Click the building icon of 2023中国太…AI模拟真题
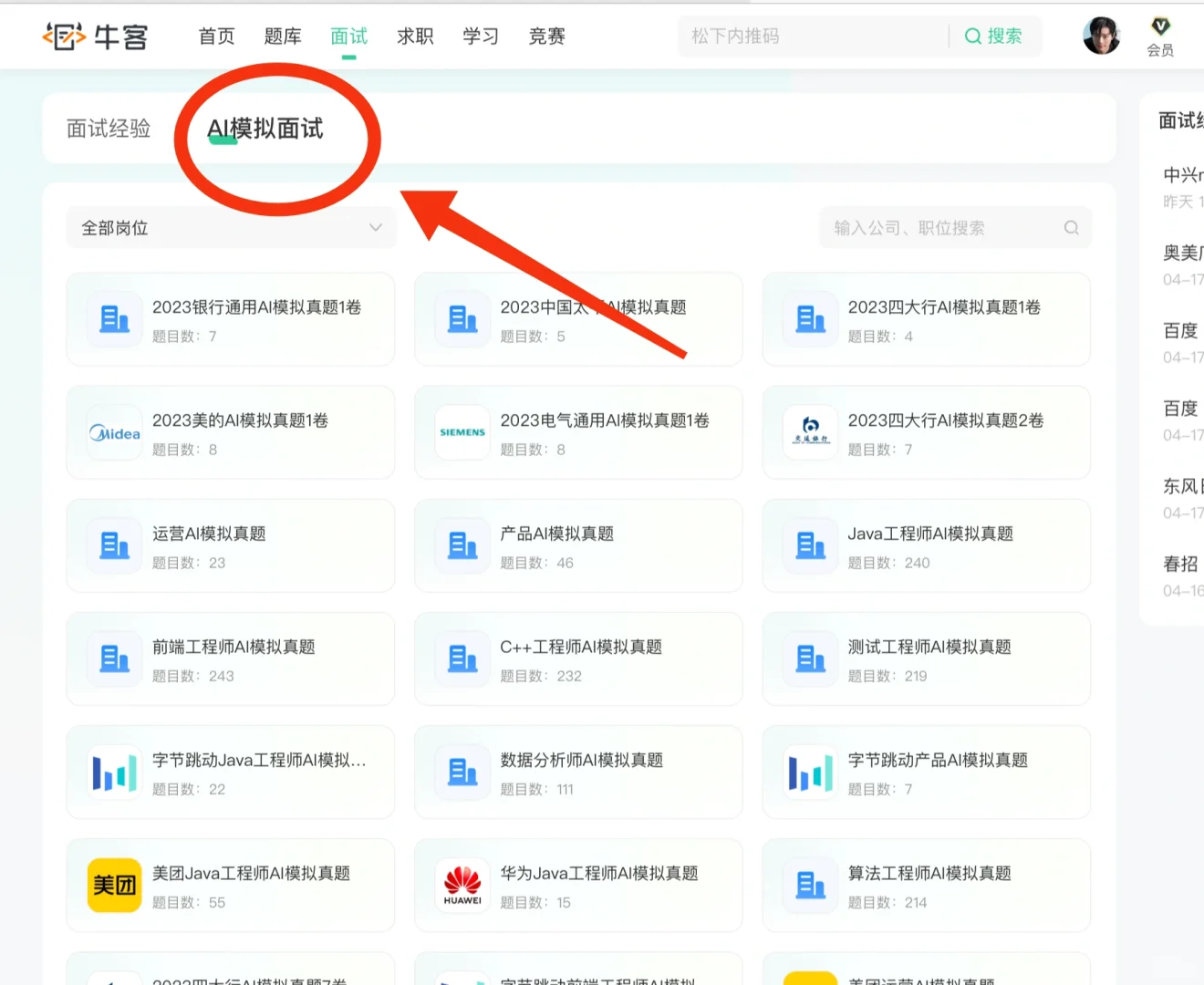Screen dimensions: 1204x985 coord(462,319)
